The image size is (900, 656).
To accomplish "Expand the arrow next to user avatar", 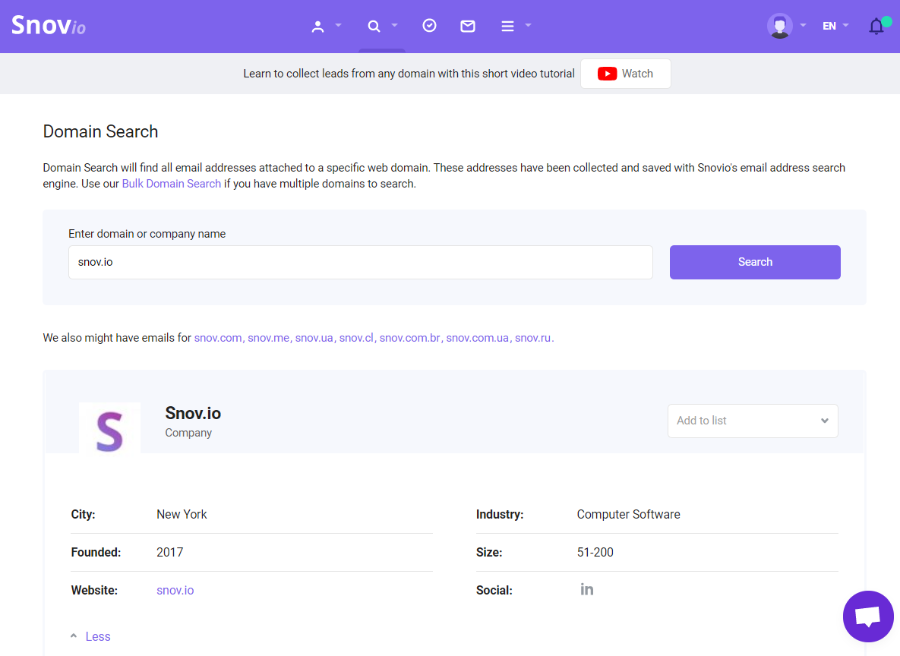I will tap(803, 25).
